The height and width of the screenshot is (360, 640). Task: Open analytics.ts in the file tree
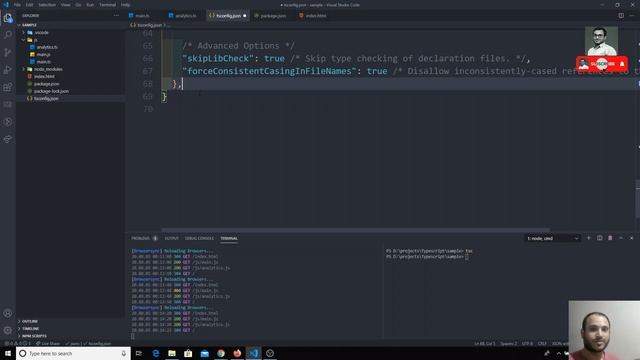click(x=47, y=47)
